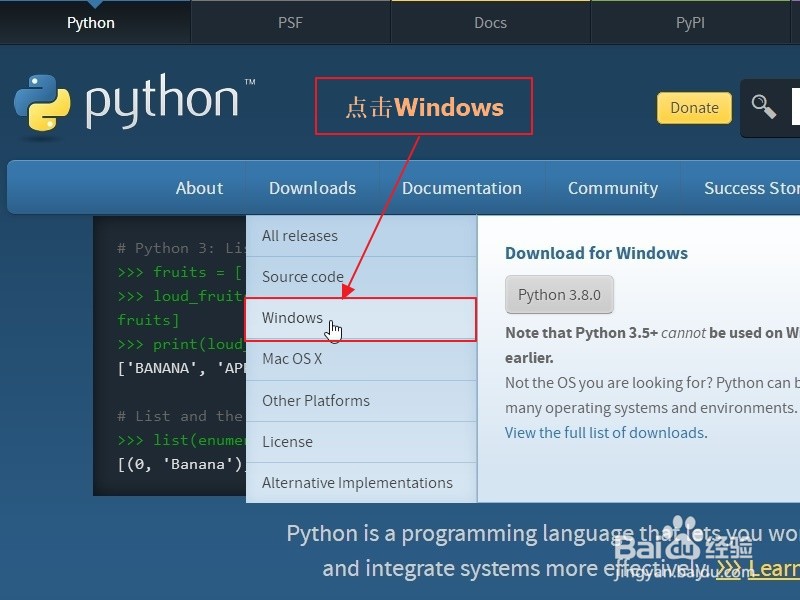Select Alternative Implementations
Viewport: 800px width, 600px height.
356,482
